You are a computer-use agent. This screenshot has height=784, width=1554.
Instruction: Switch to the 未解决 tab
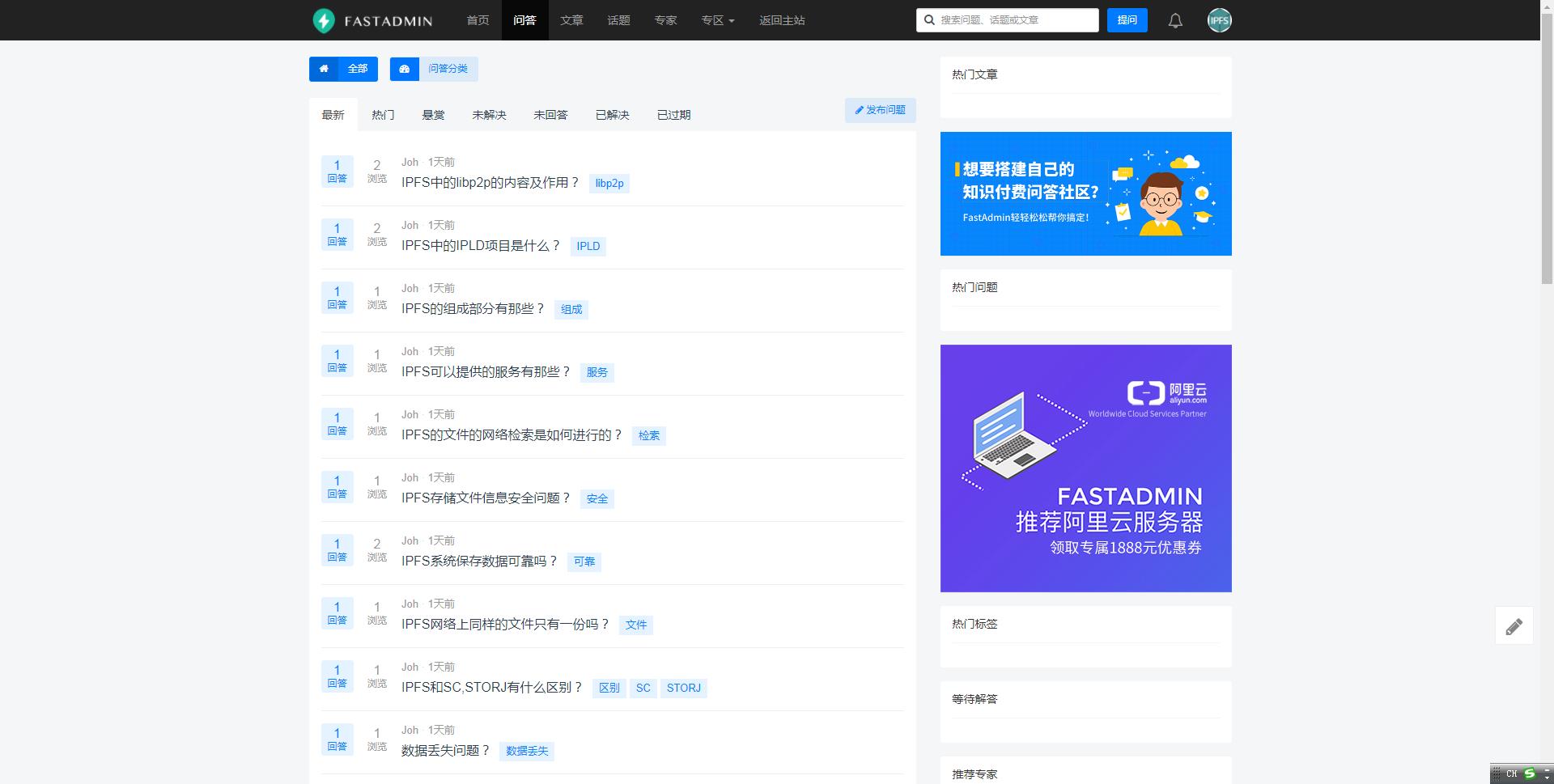click(x=489, y=115)
